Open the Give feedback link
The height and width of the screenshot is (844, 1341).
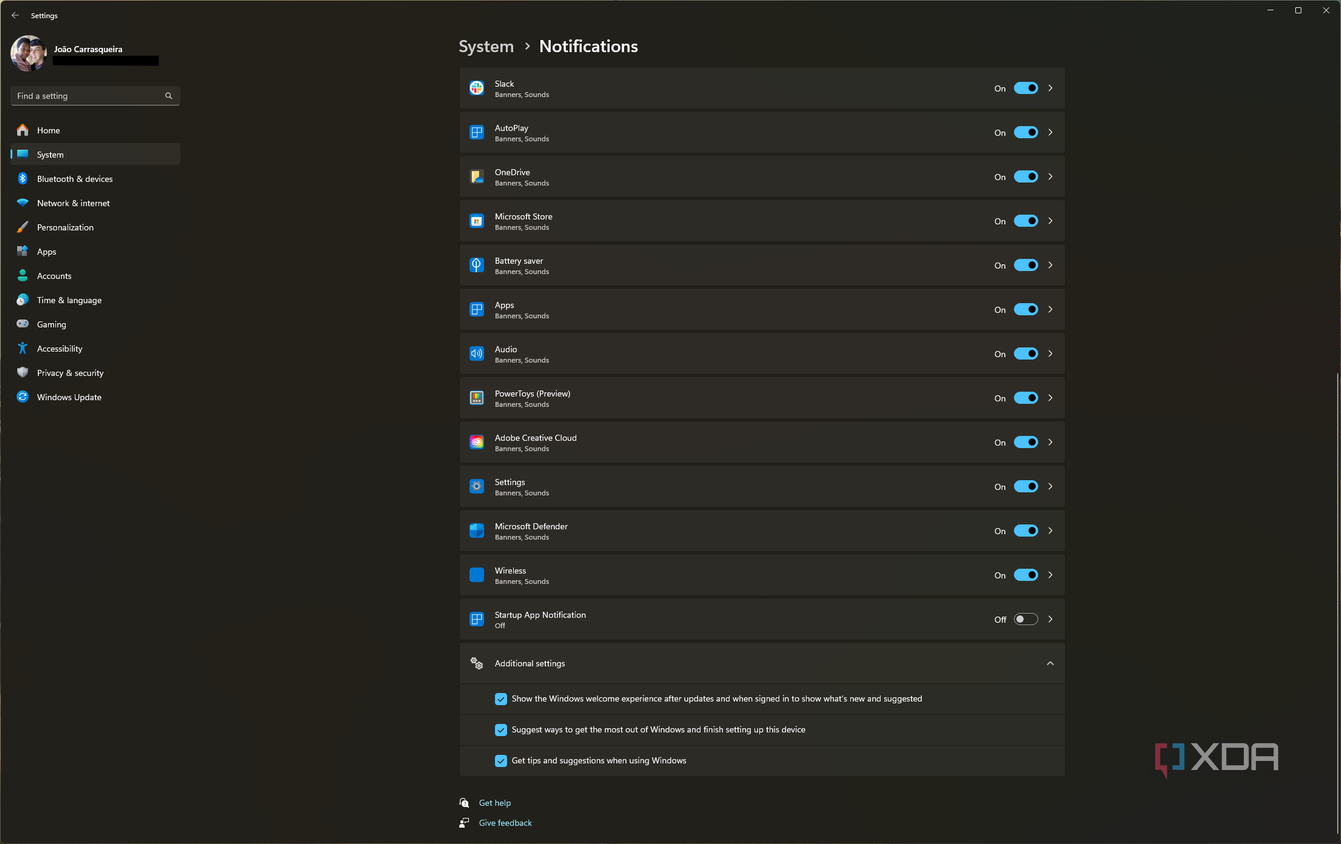pyautogui.click(x=505, y=823)
